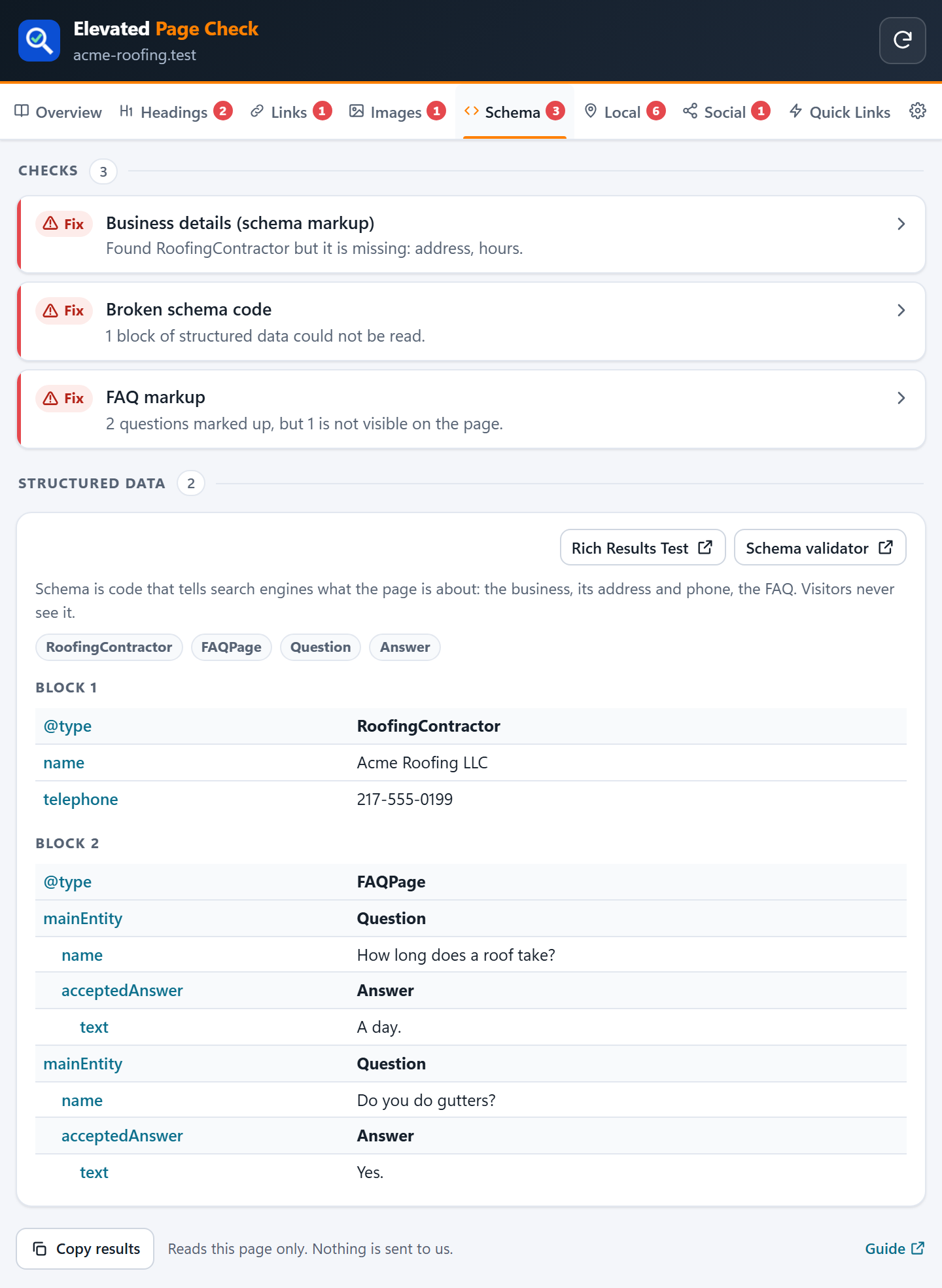Click the Checks count badge showing 3
The image size is (942, 1288).
coord(103,171)
